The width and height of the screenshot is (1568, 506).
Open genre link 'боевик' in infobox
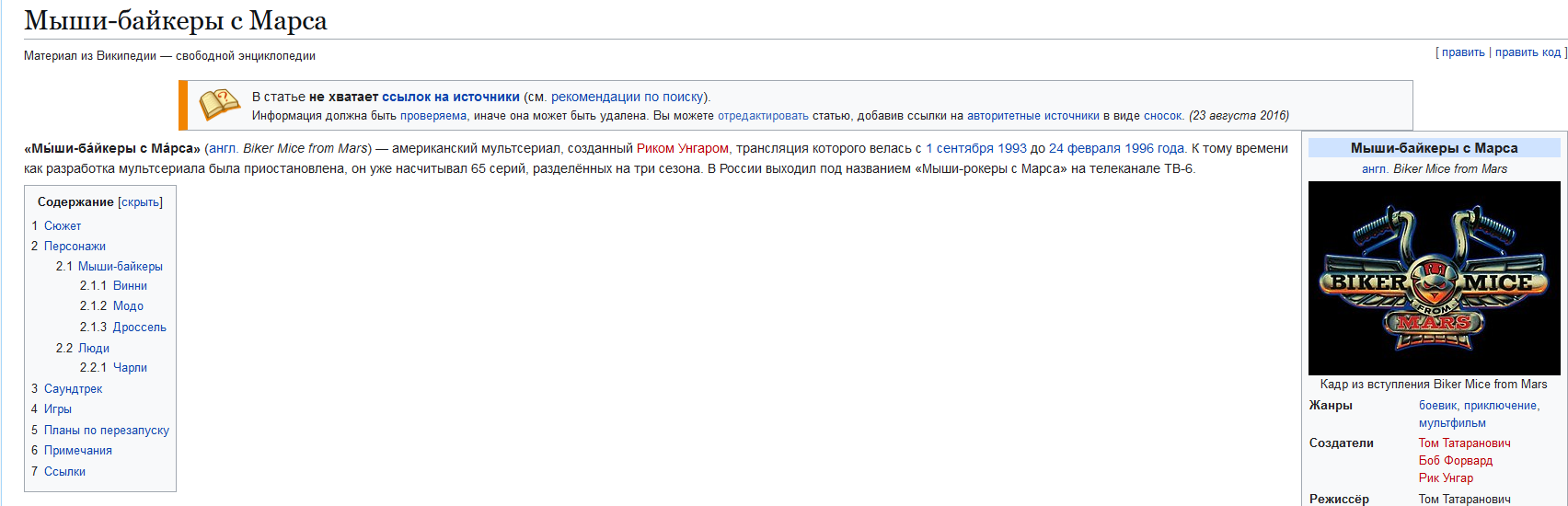(1438, 406)
